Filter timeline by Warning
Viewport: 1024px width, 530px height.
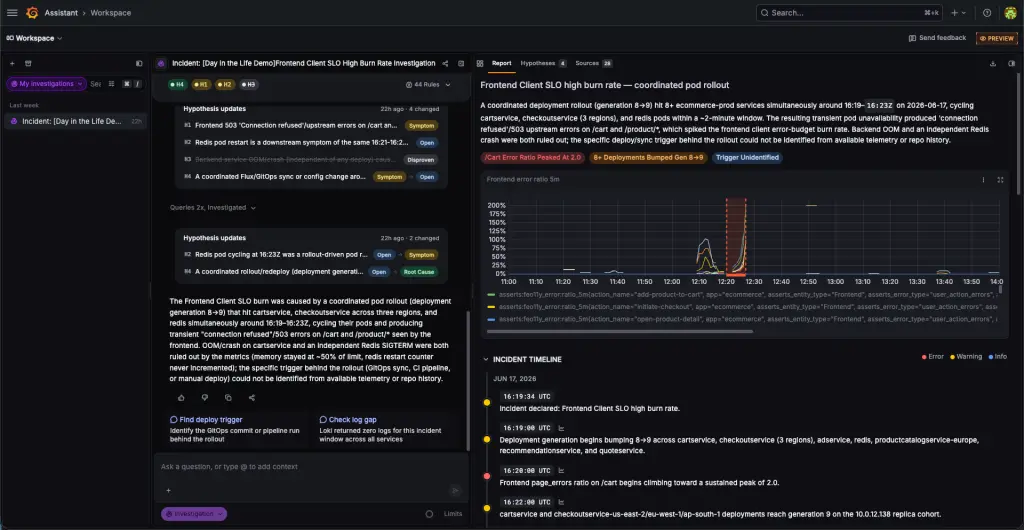click(x=966, y=357)
